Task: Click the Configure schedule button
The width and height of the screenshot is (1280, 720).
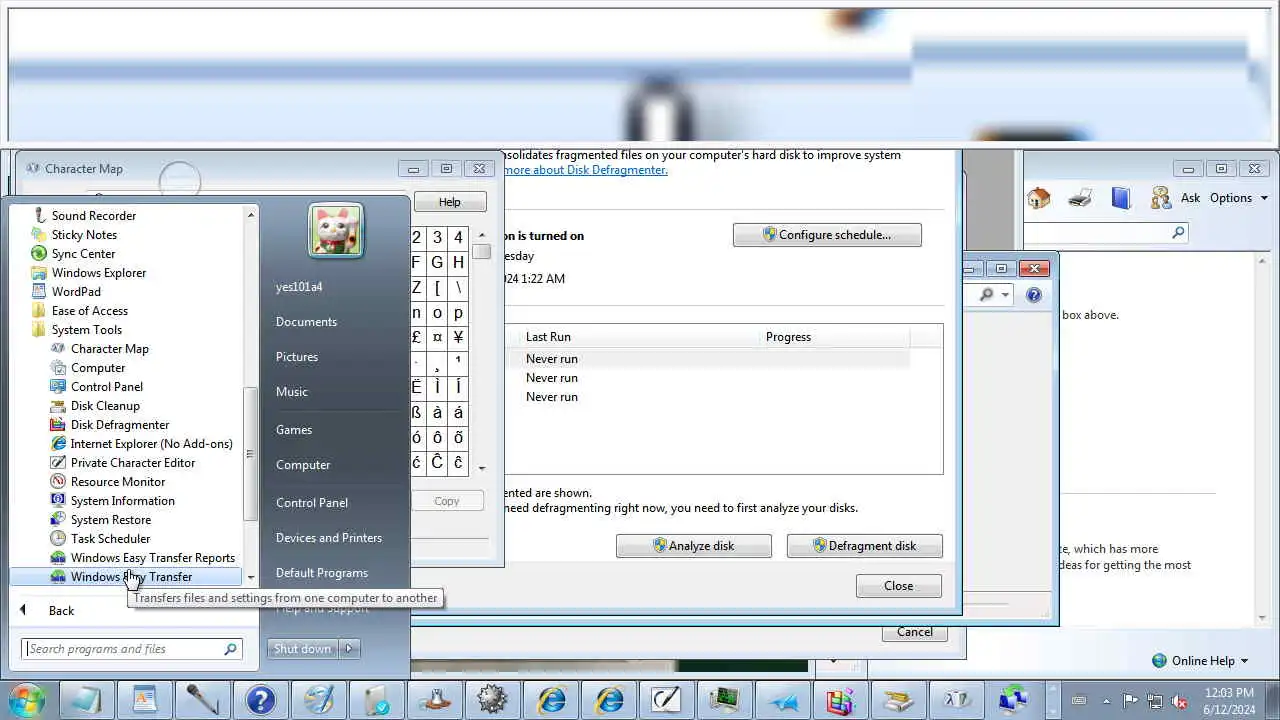Action: pos(827,235)
